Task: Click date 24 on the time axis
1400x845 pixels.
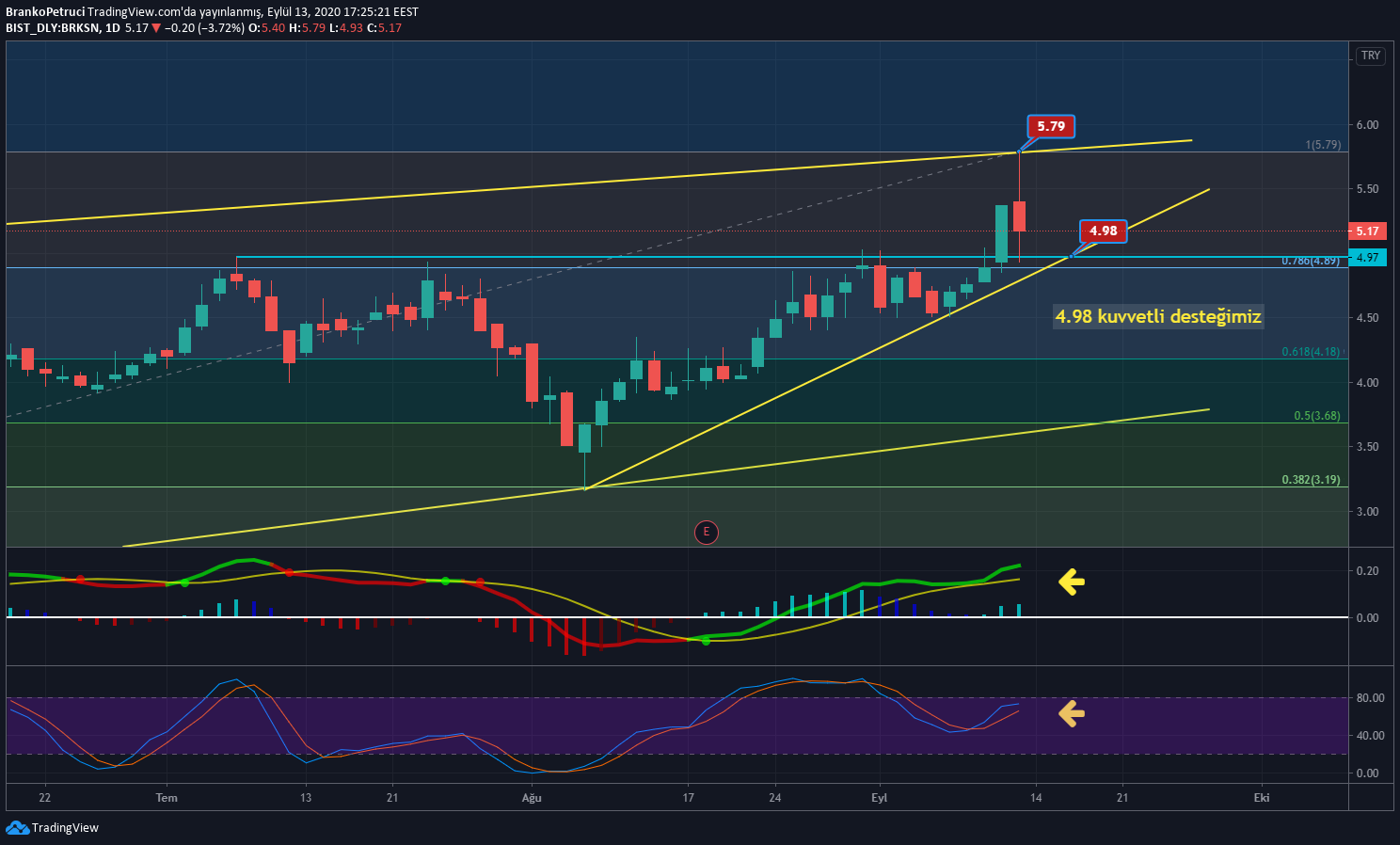Action: (775, 798)
